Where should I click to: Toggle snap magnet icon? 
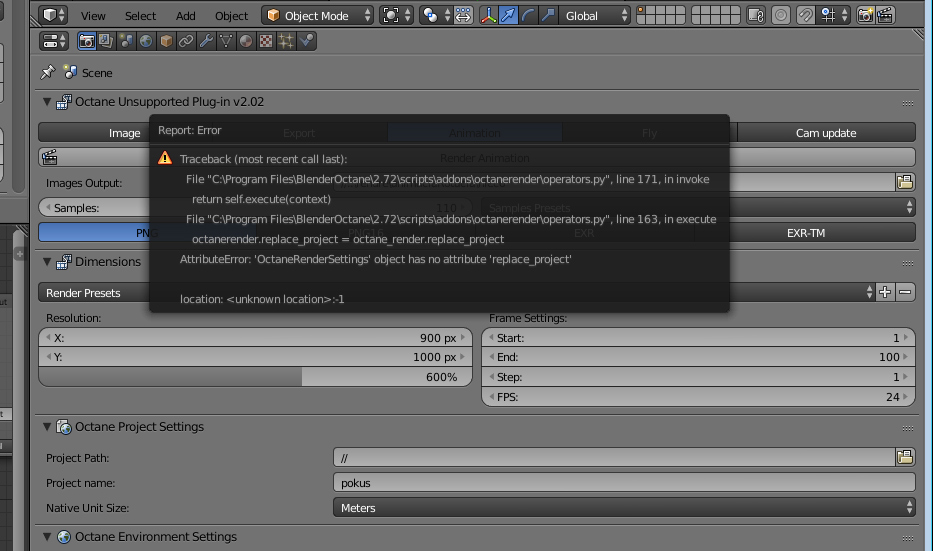pos(805,15)
